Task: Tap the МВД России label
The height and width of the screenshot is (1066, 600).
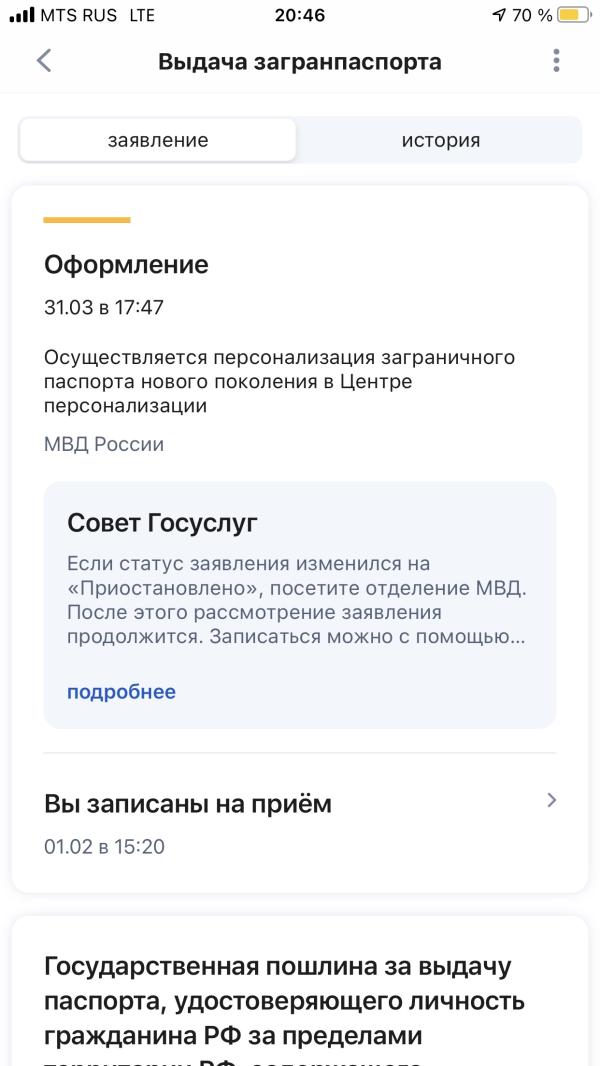Action: click(x=104, y=444)
